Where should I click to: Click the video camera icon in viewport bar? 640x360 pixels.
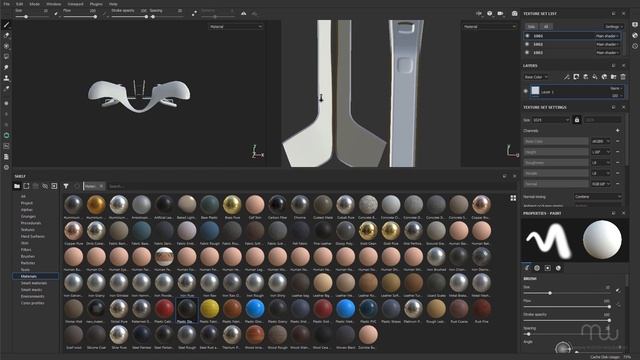[500, 13]
